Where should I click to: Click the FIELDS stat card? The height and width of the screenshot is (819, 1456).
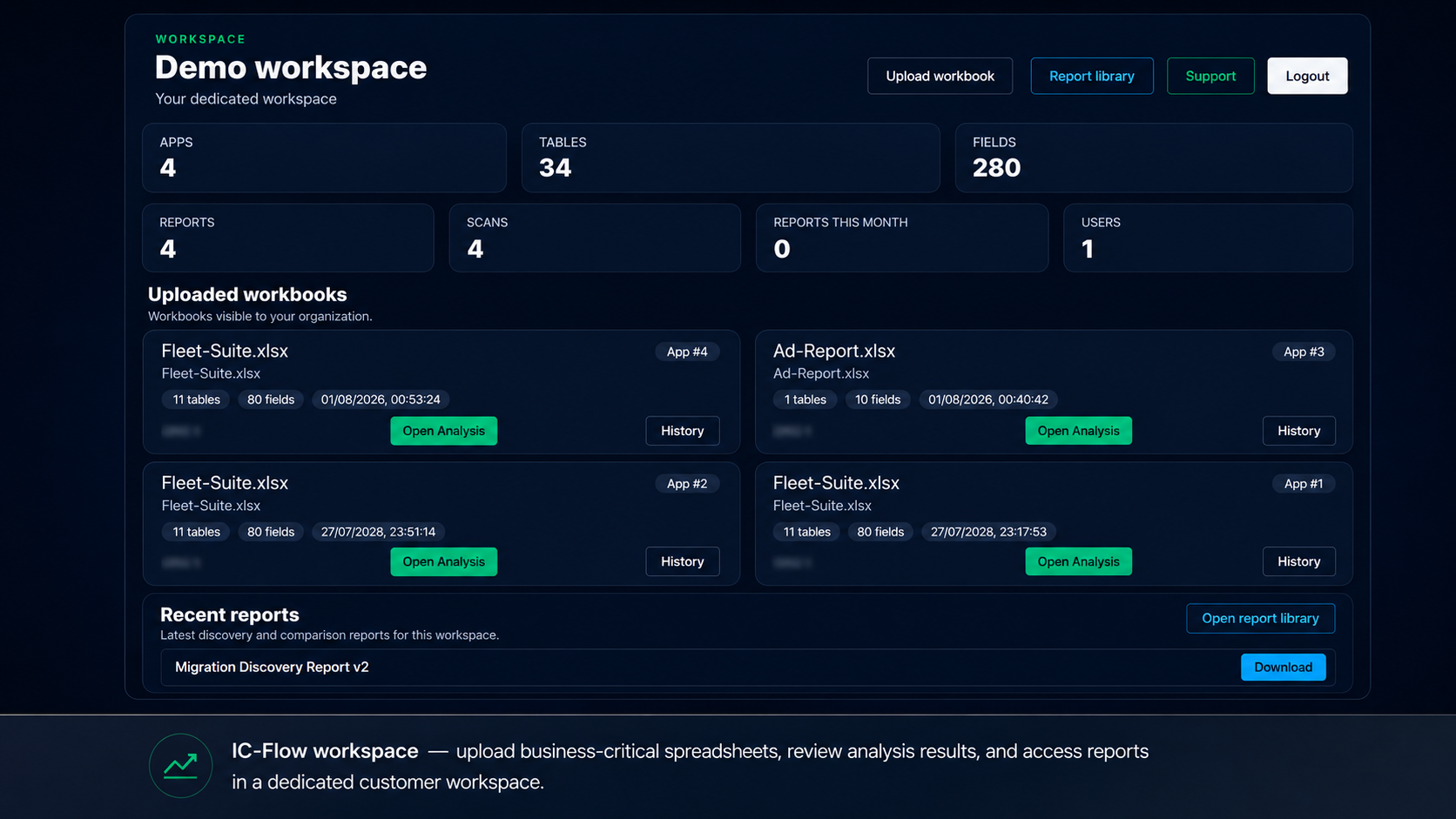point(1154,158)
